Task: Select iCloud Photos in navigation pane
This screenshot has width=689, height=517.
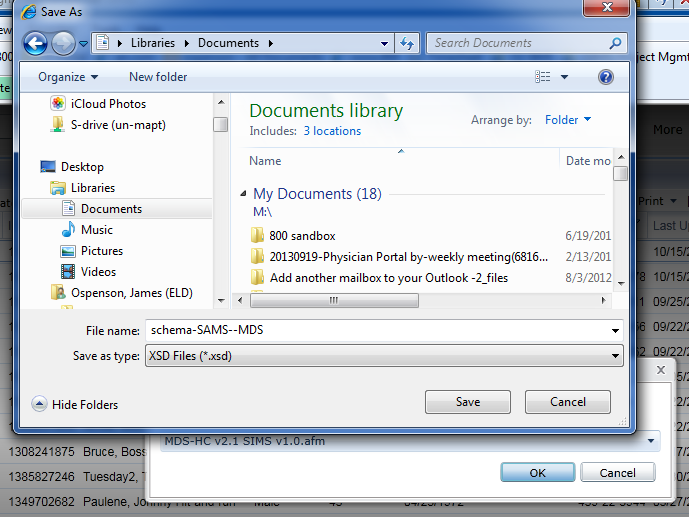Action: coord(108,104)
